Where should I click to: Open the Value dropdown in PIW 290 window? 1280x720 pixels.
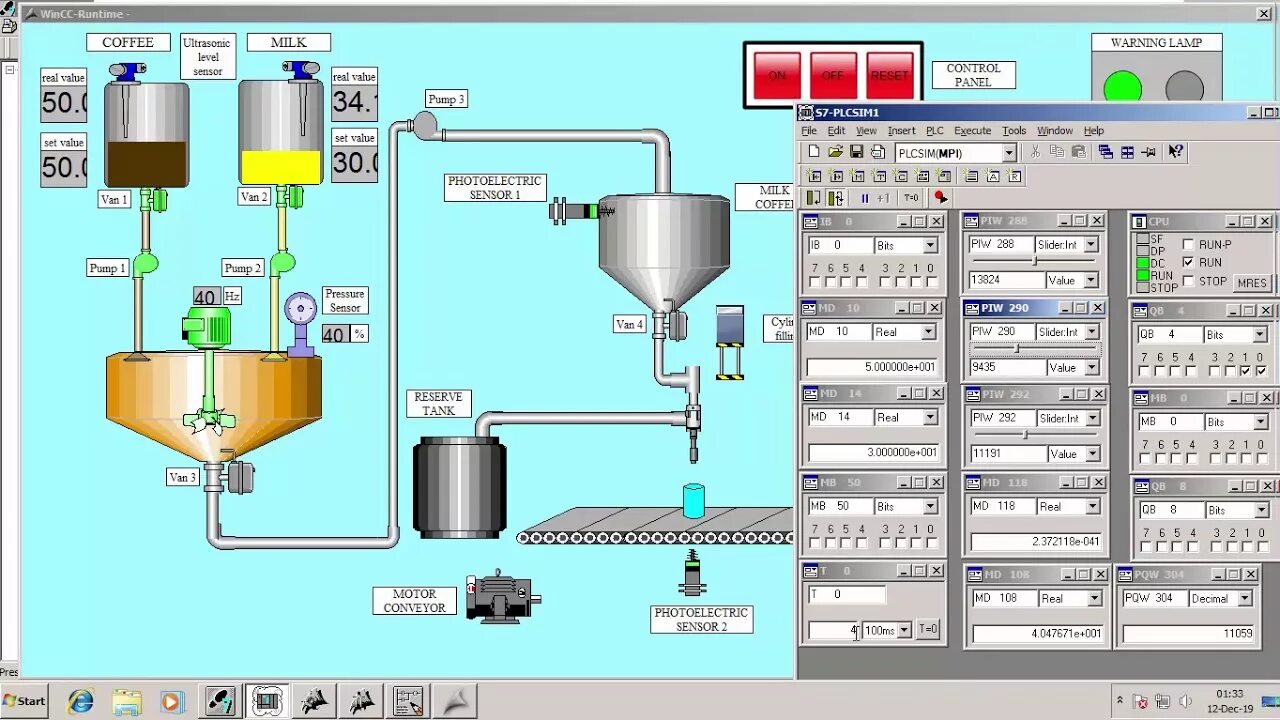pyautogui.click(x=1091, y=367)
